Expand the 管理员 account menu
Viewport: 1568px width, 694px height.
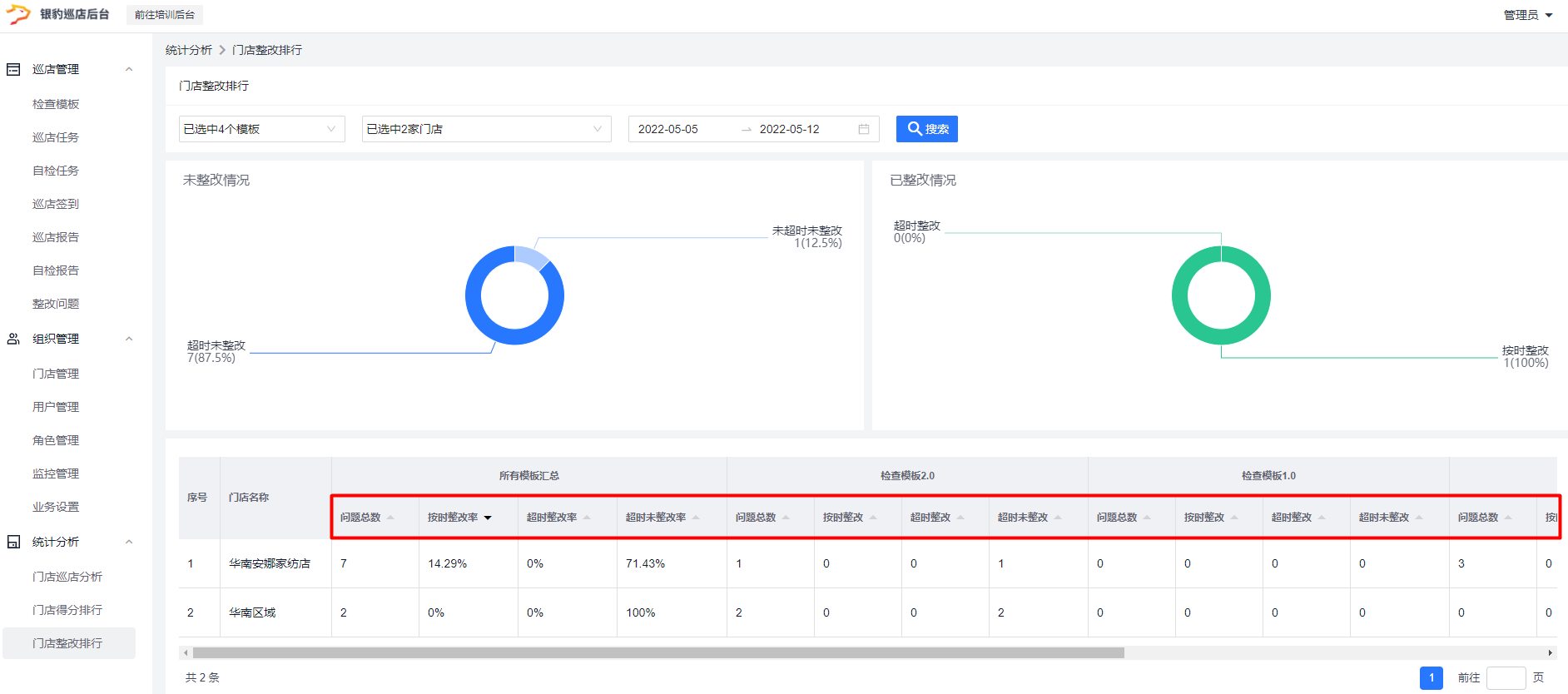point(1528,15)
